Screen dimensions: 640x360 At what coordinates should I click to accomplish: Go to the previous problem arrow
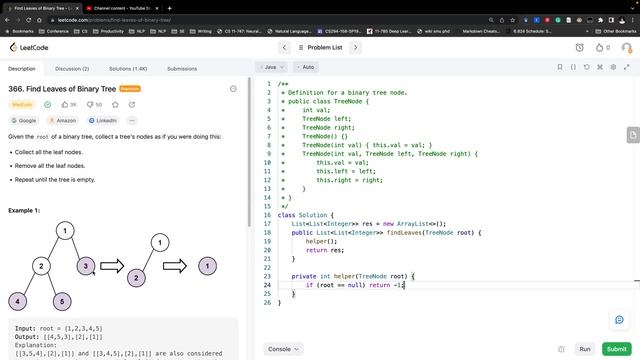[284, 48]
